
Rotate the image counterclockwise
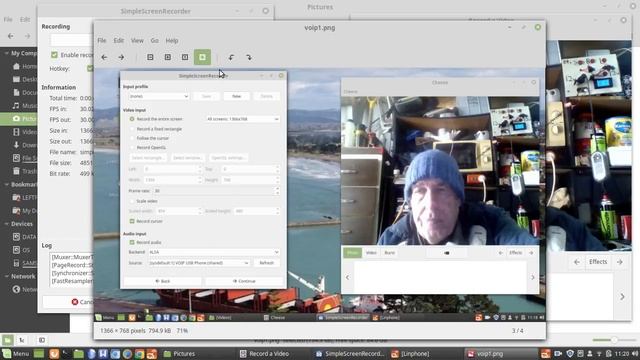(231, 58)
